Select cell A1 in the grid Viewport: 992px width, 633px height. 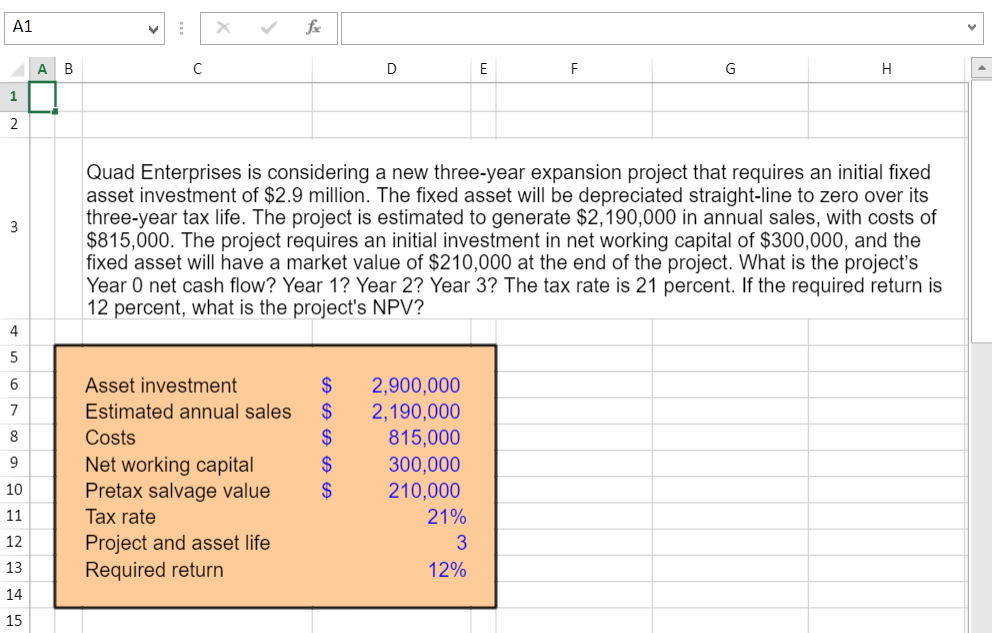[x=42, y=95]
